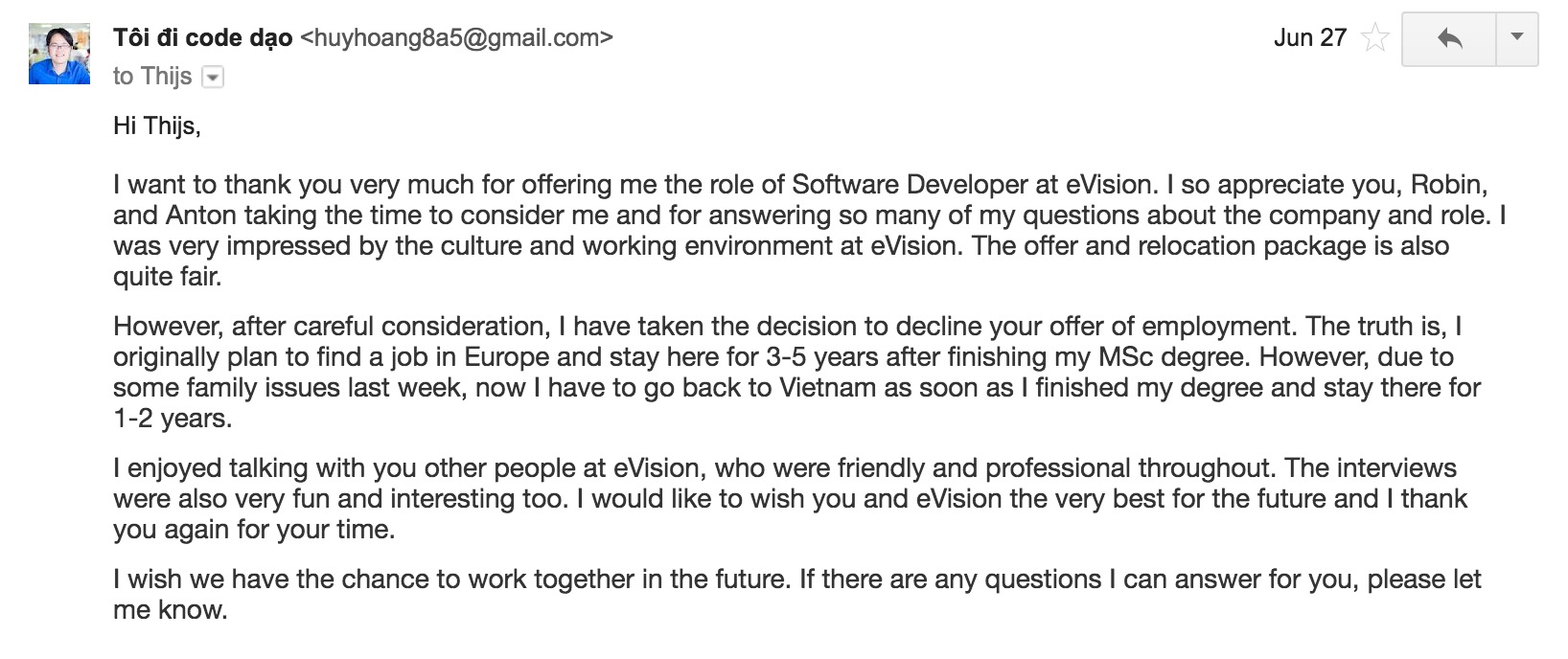
Task: Click the Reply arrow button
Action: click(x=1449, y=38)
